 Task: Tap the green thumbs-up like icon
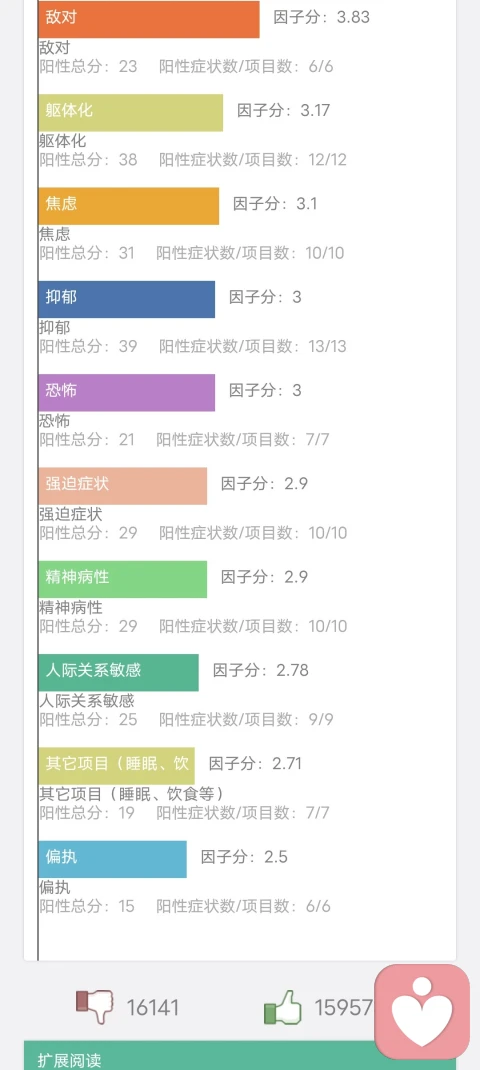(283, 1007)
